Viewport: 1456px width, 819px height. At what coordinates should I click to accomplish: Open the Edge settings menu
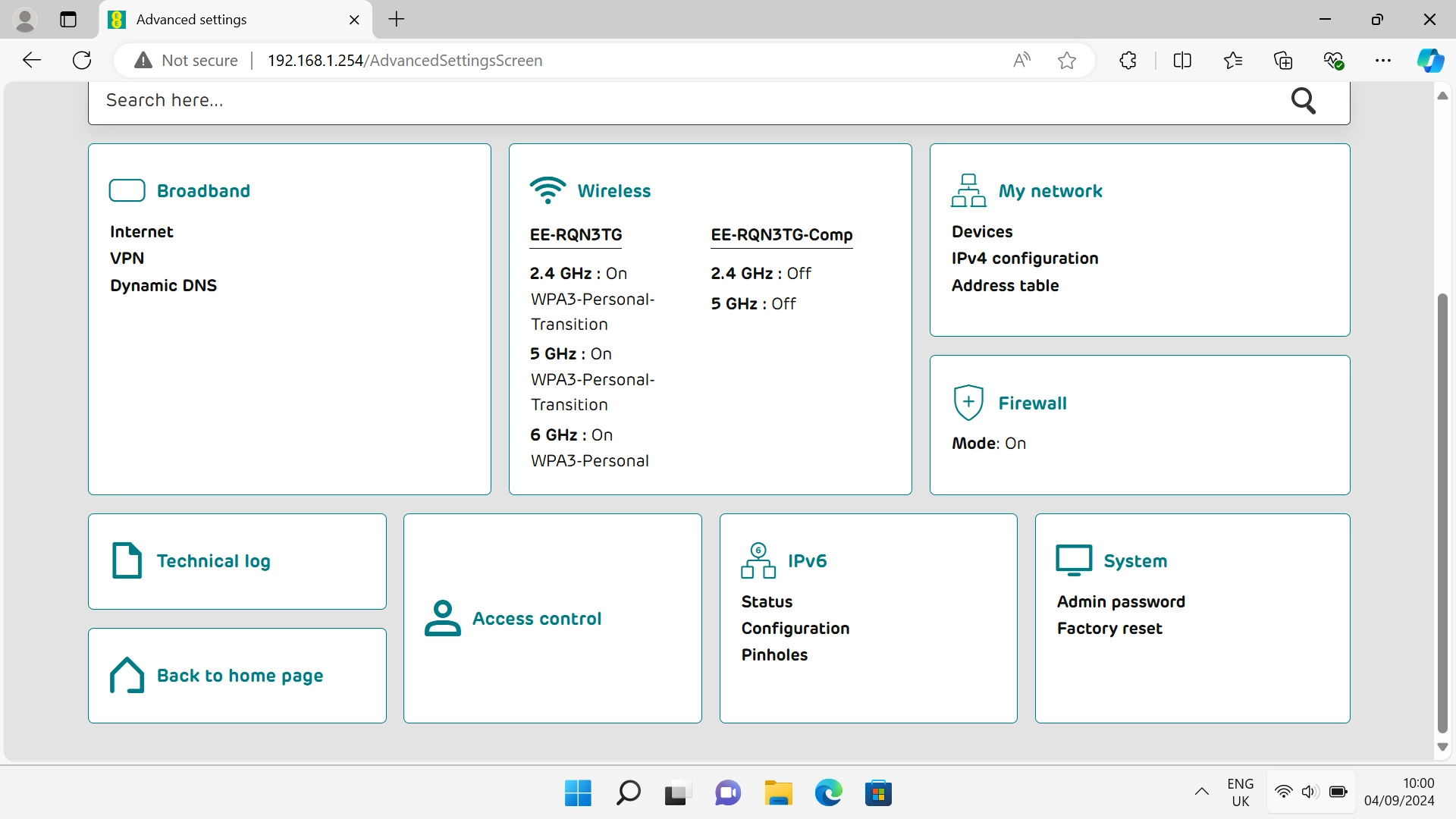[x=1384, y=60]
